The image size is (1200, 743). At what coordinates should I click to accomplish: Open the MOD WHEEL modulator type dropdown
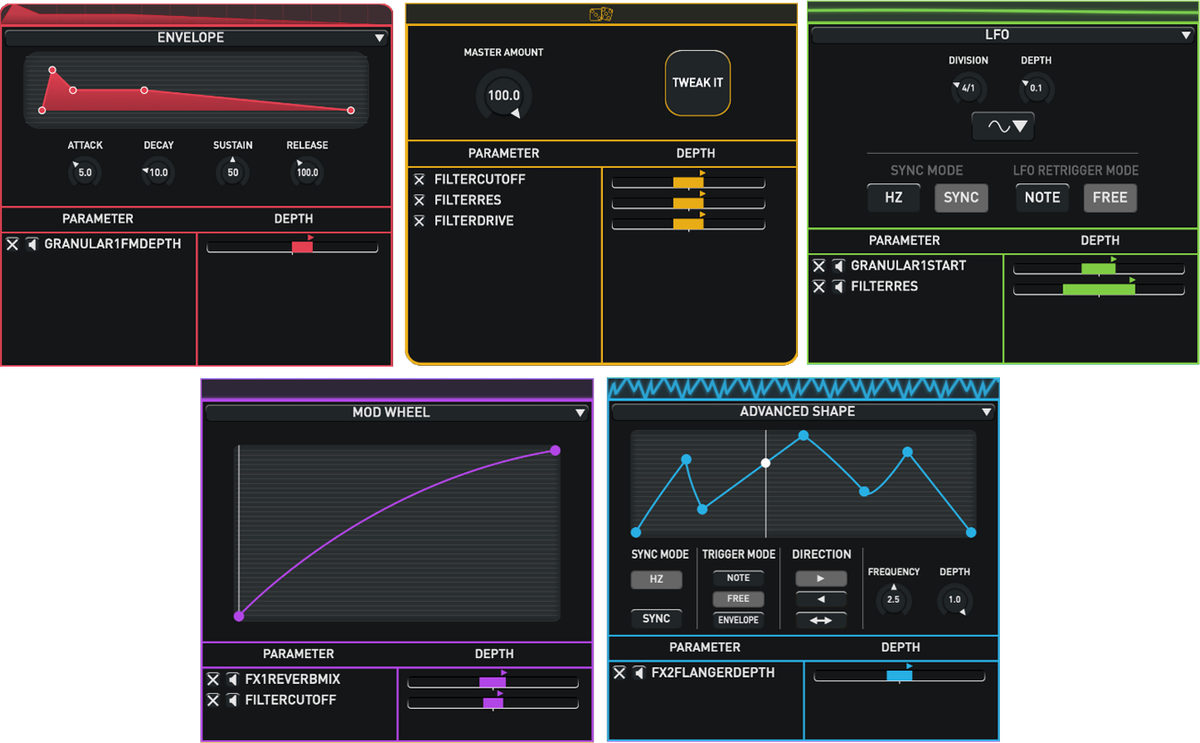pyautogui.click(x=579, y=413)
